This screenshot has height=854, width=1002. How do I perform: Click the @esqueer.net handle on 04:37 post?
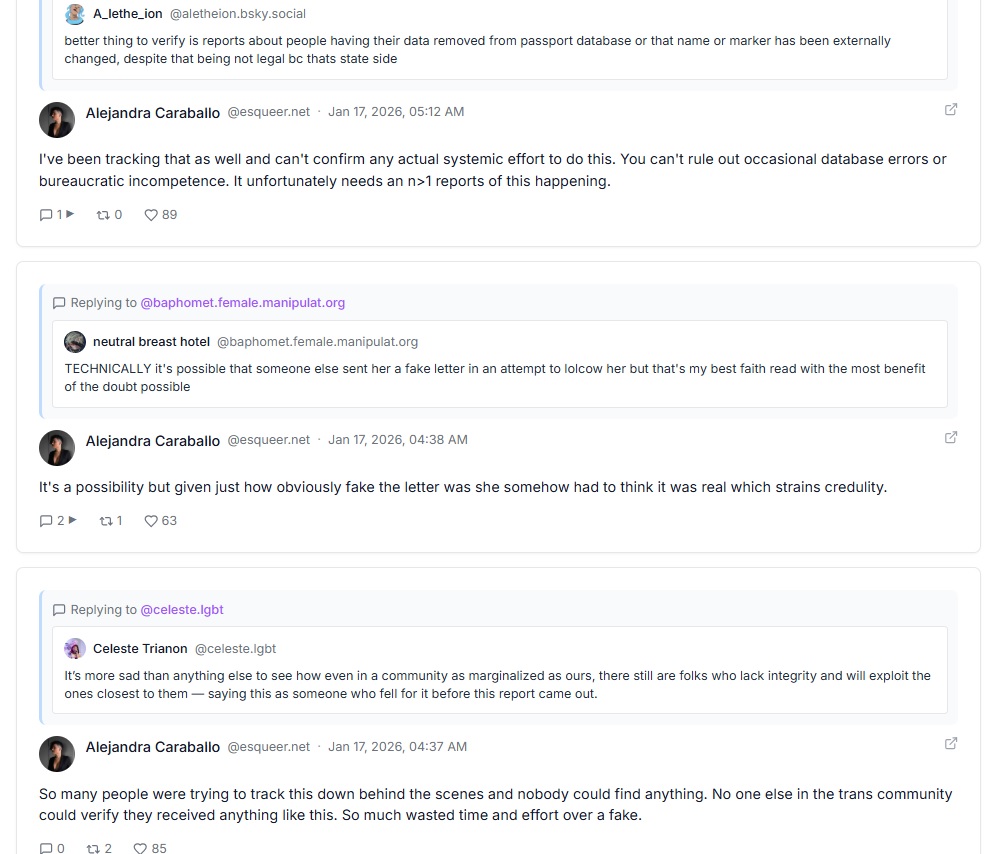pyautogui.click(x=269, y=747)
